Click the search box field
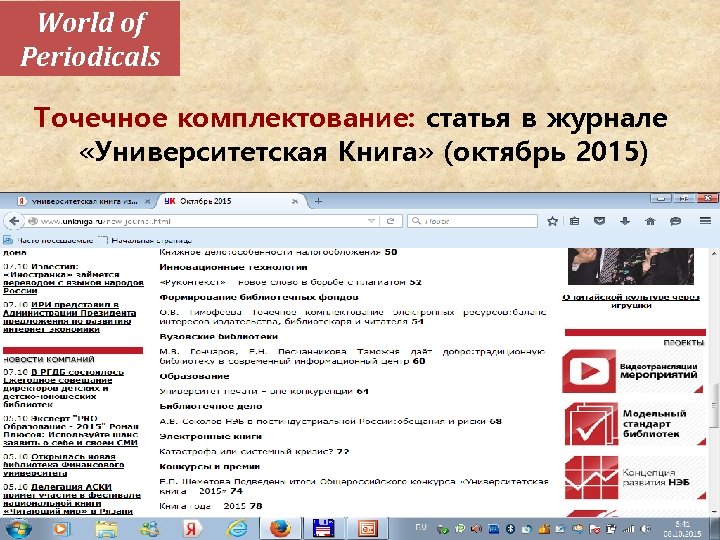The width and height of the screenshot is (720, 540). [472, 221]
